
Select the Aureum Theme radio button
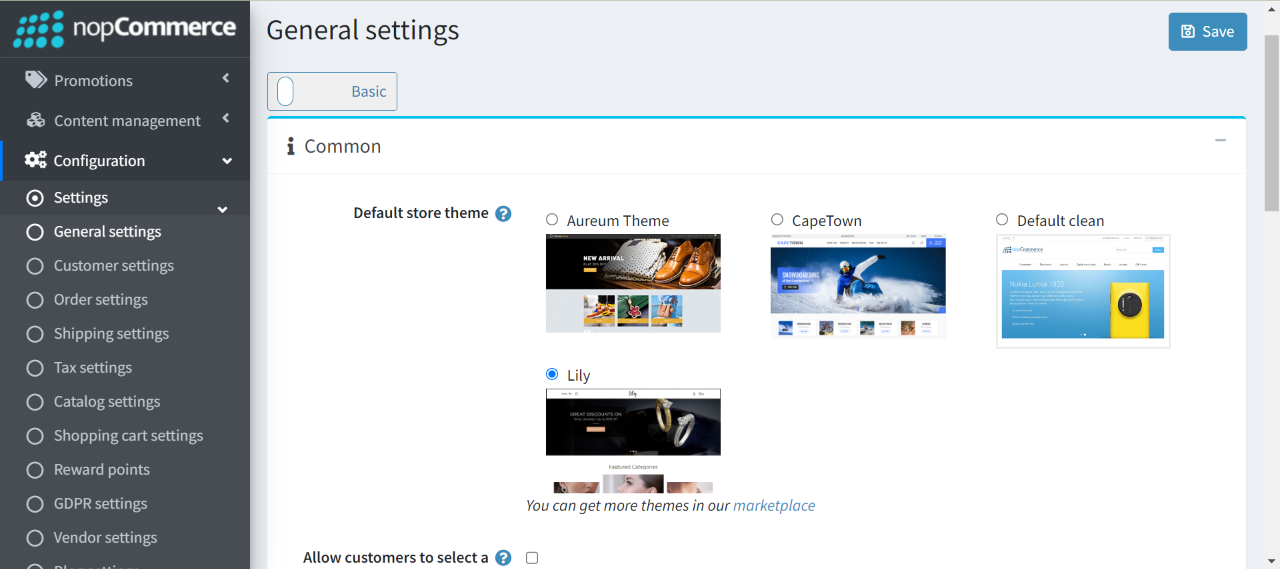pos(552,219)
